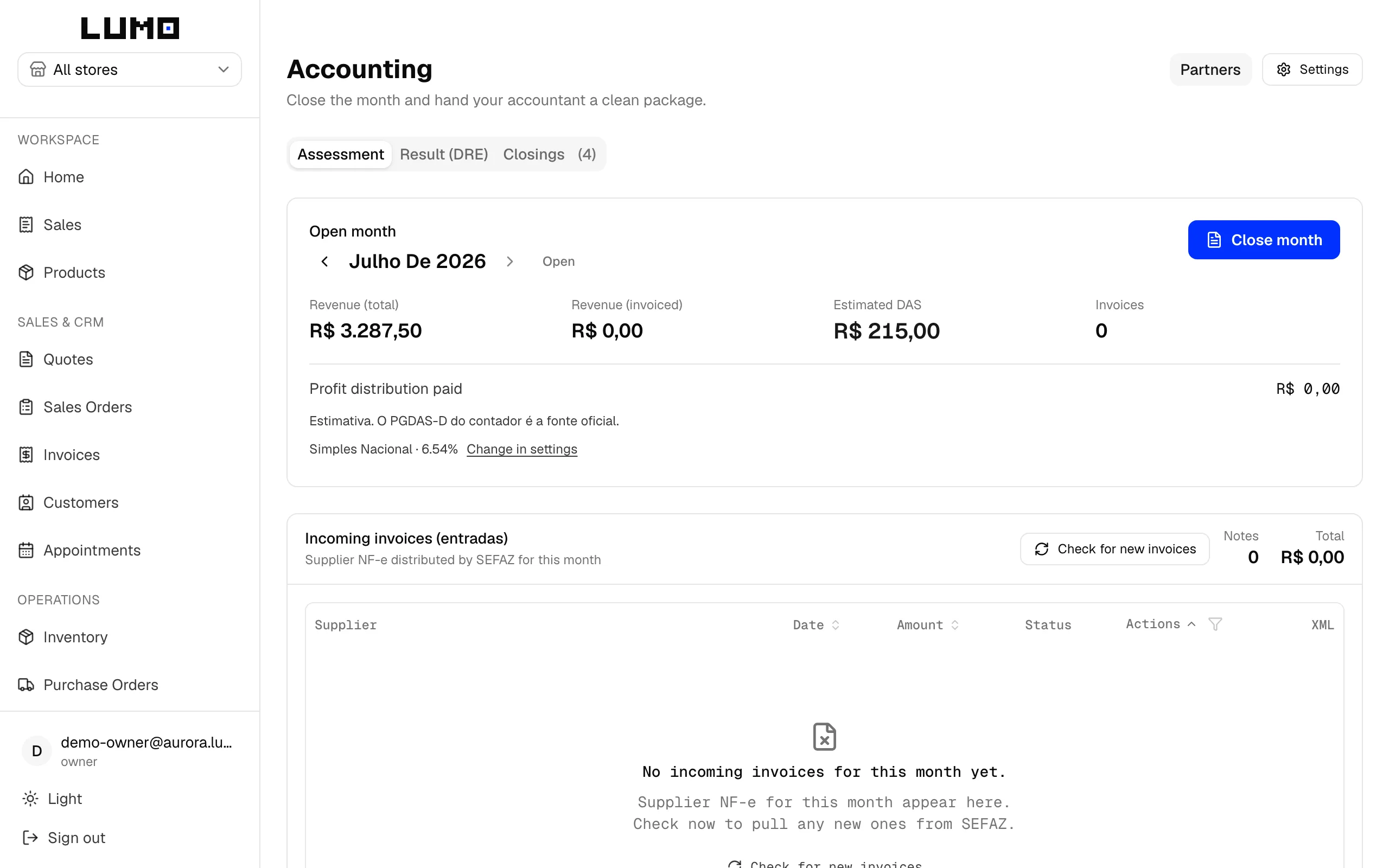Click the Customers contact icon

(x=26, y=502)
